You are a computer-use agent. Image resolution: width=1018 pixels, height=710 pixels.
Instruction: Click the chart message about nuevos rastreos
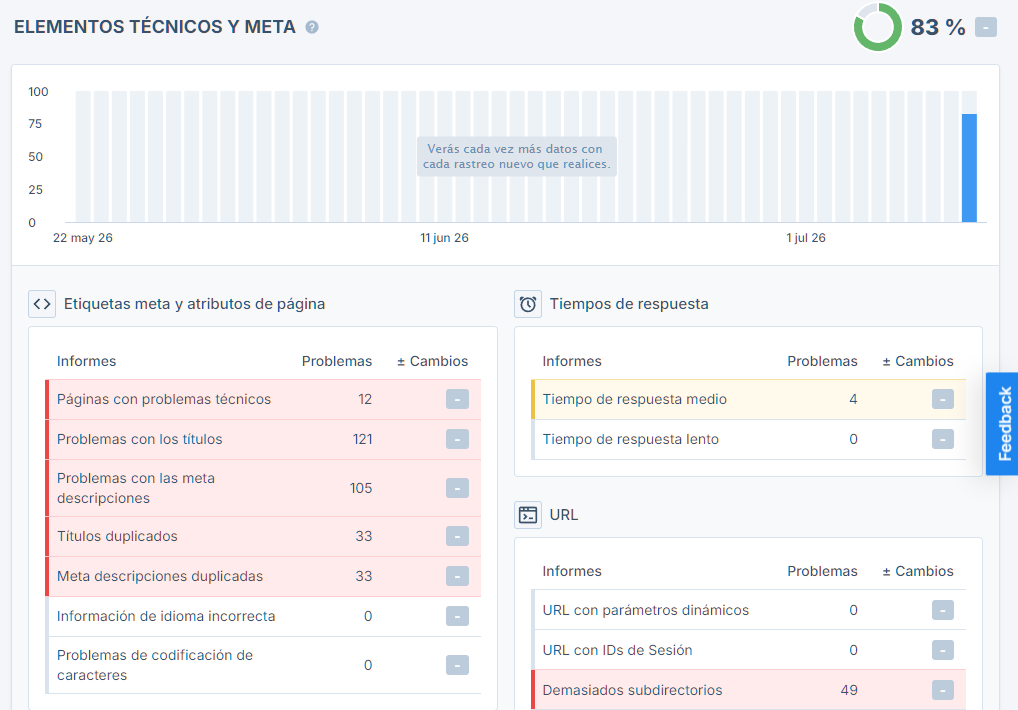pos(516,156)
